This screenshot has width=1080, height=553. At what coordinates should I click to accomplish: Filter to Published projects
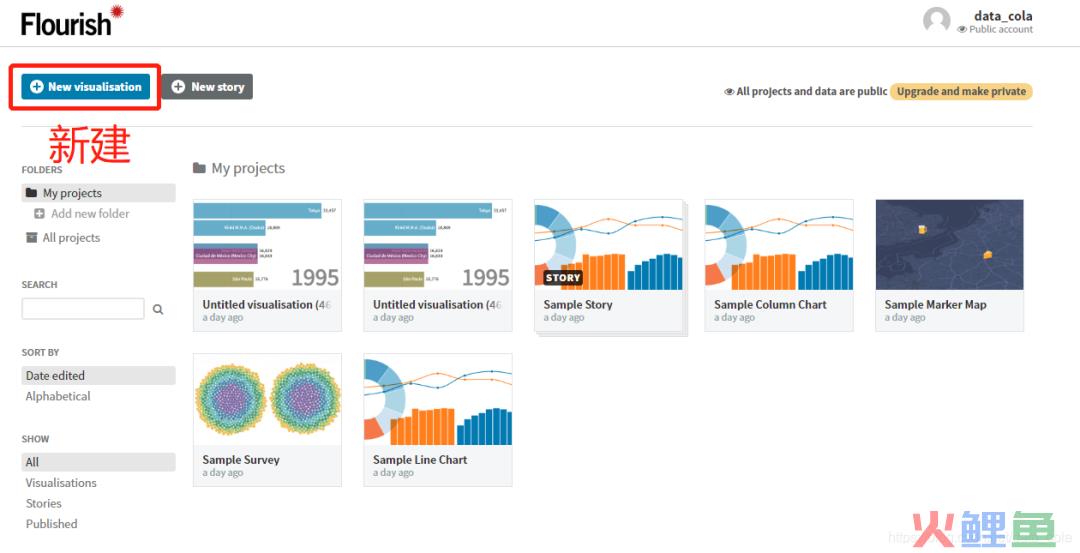pyautogui.click(x=52, y=524)
